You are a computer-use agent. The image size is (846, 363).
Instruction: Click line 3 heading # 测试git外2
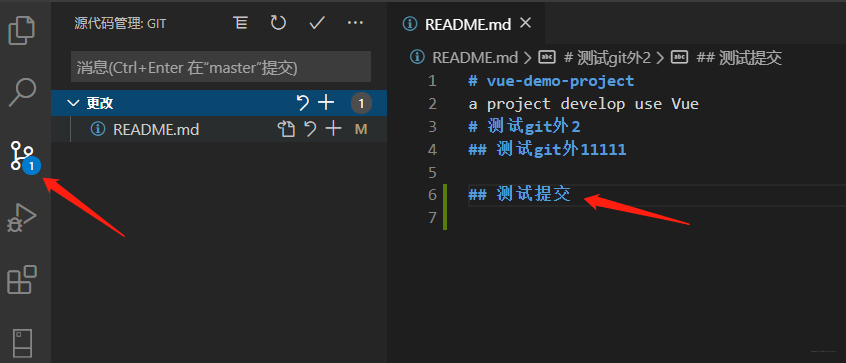(x=524, y=126)
